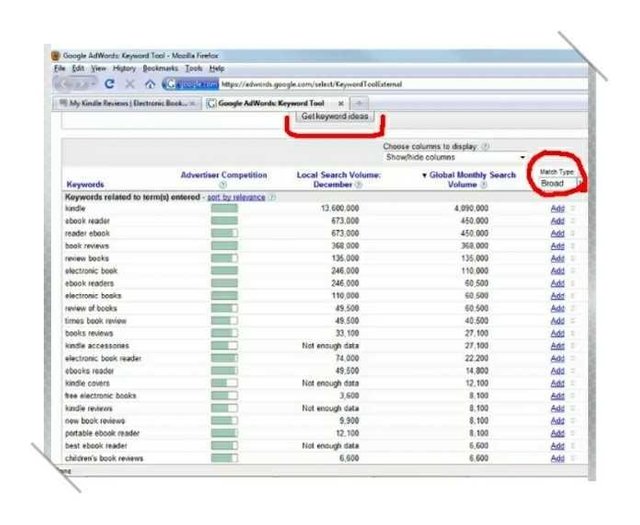
Task: Select the 'kindle reviews' keyword text
Action: pyautogui.click(x=89, y=408)
